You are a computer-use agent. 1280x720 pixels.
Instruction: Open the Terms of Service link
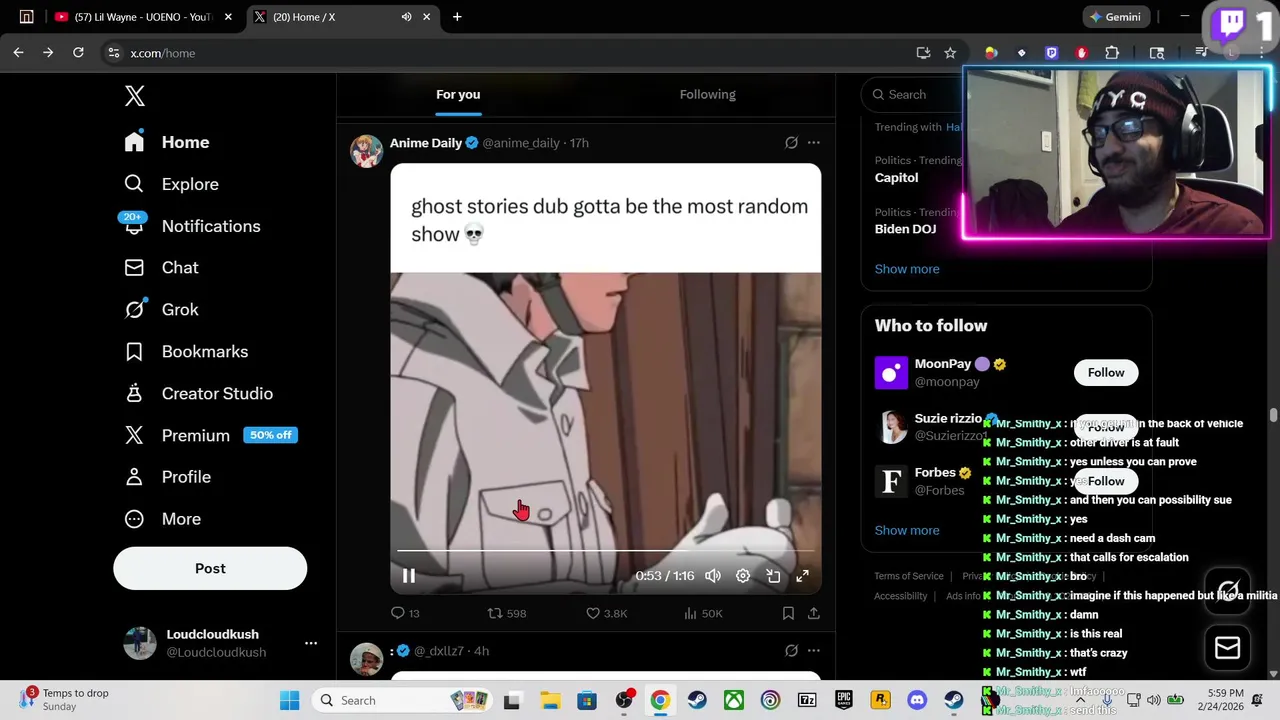(909, 576)
